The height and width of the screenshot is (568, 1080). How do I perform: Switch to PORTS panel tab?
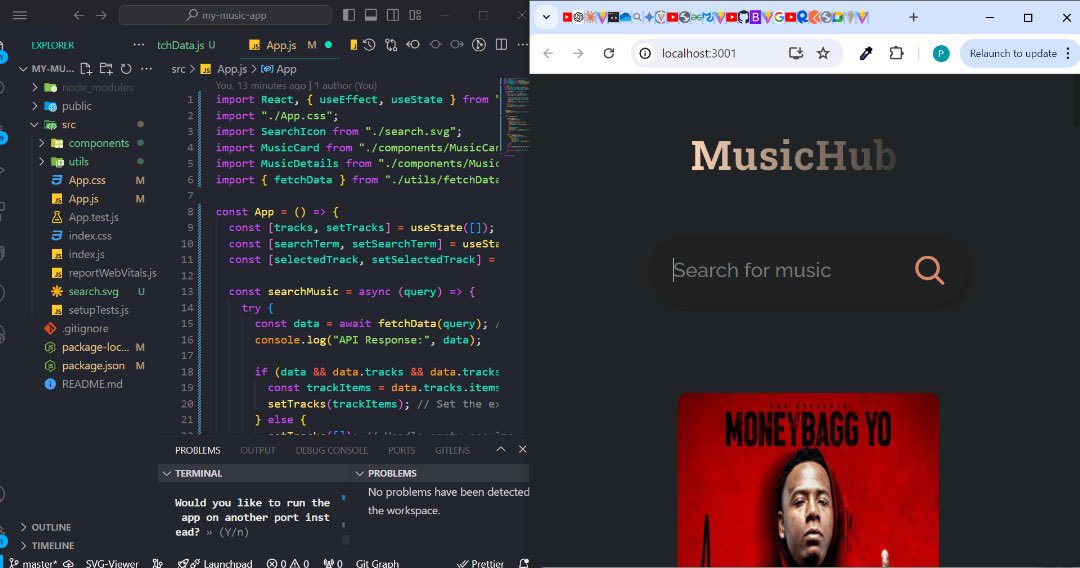[x=402, y=450]
